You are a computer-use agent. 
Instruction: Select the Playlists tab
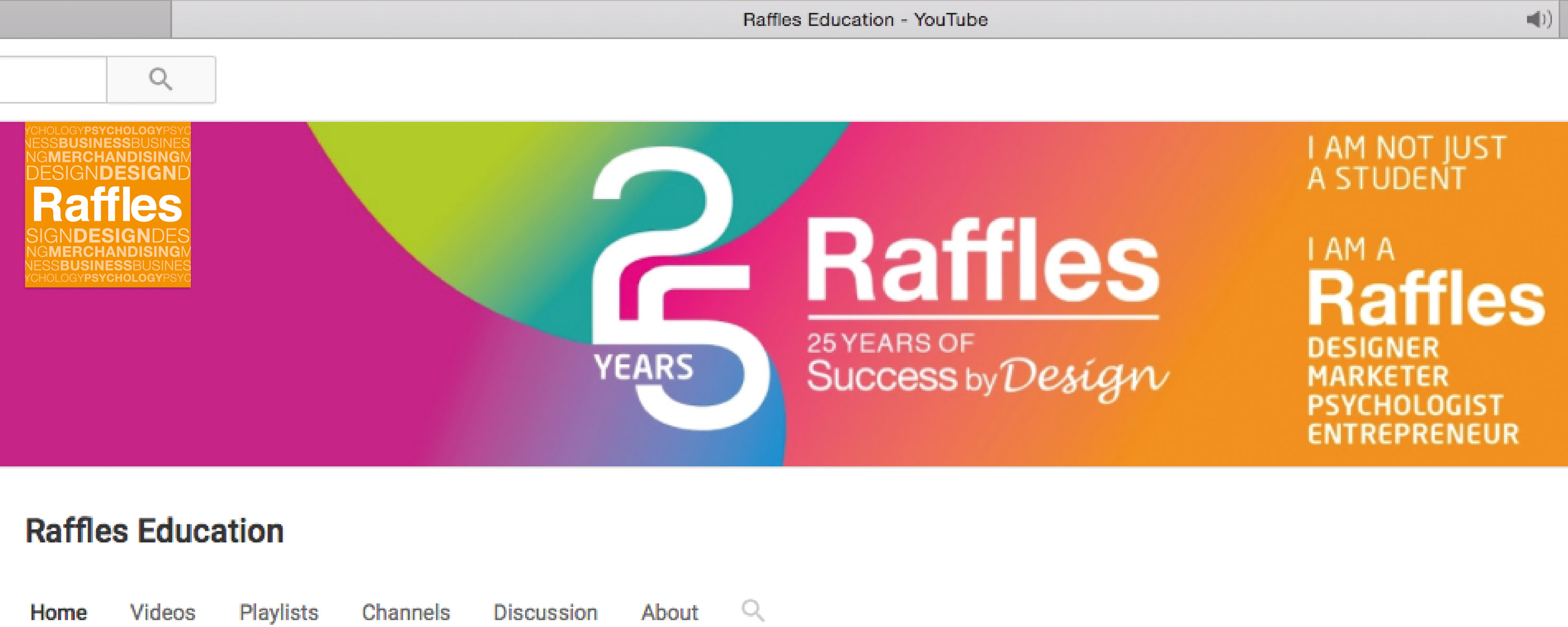[x=279, y=612]
